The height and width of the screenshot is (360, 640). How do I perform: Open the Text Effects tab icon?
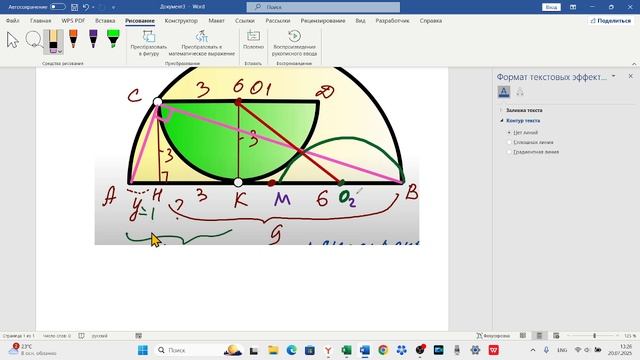pos(504,92)
